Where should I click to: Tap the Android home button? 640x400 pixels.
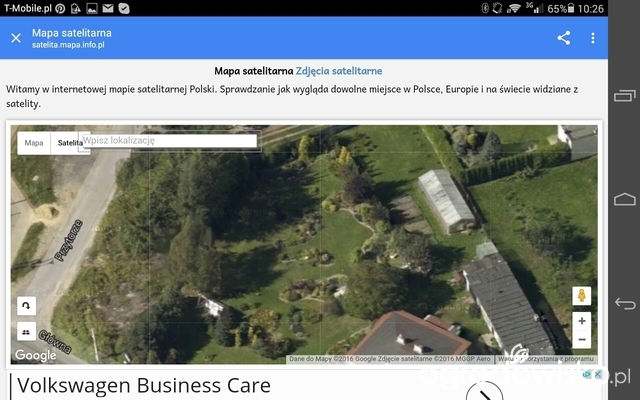pos(624,199)
